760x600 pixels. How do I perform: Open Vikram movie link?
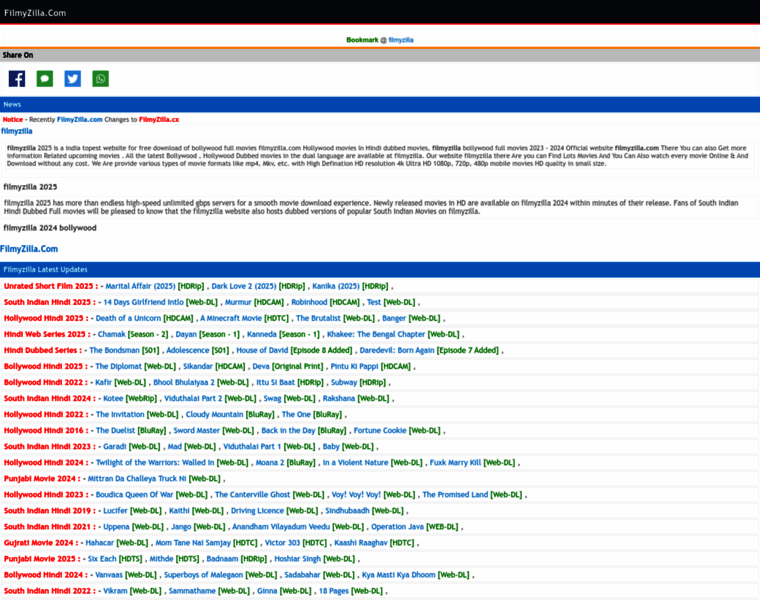pos(115,590)
